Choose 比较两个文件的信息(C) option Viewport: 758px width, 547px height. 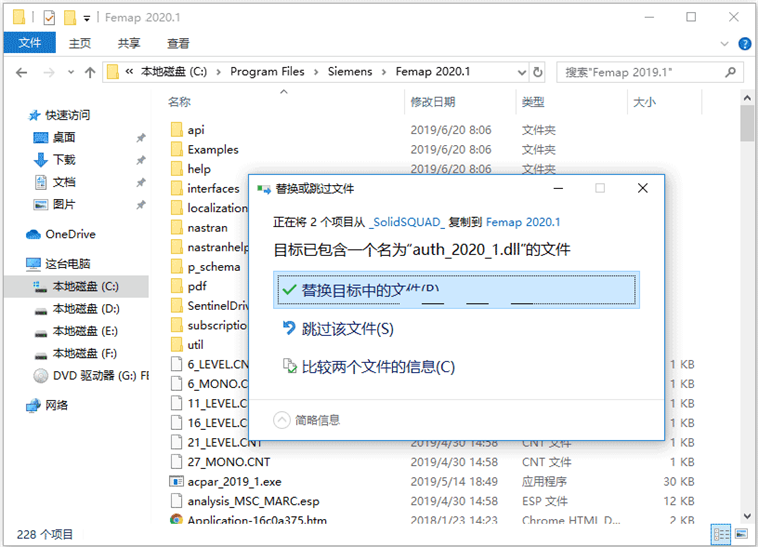pyautogui.click(x=377, y=367)
